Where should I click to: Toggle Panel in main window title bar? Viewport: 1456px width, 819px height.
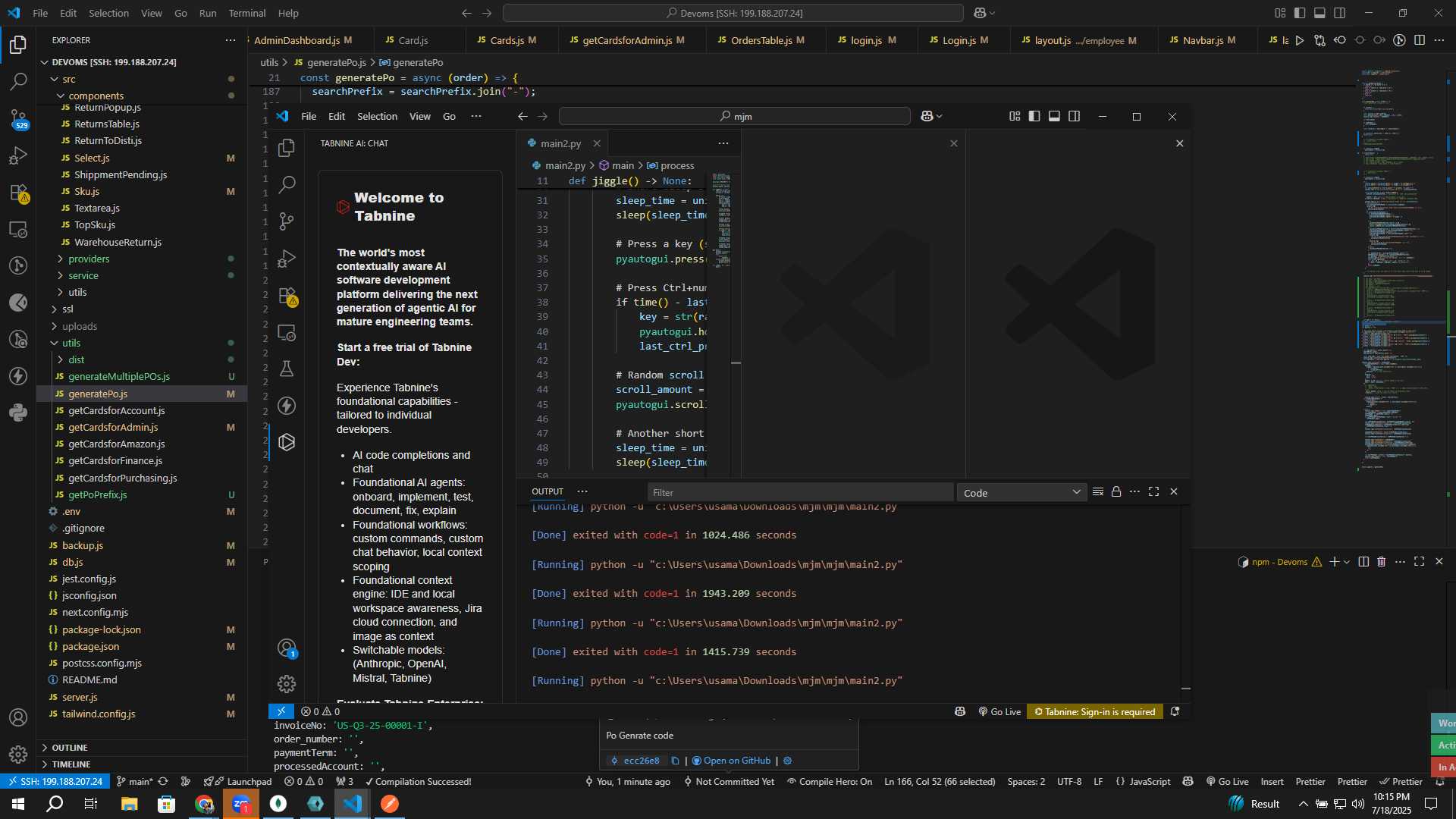pyautogui.click(x=1319, y=13)
